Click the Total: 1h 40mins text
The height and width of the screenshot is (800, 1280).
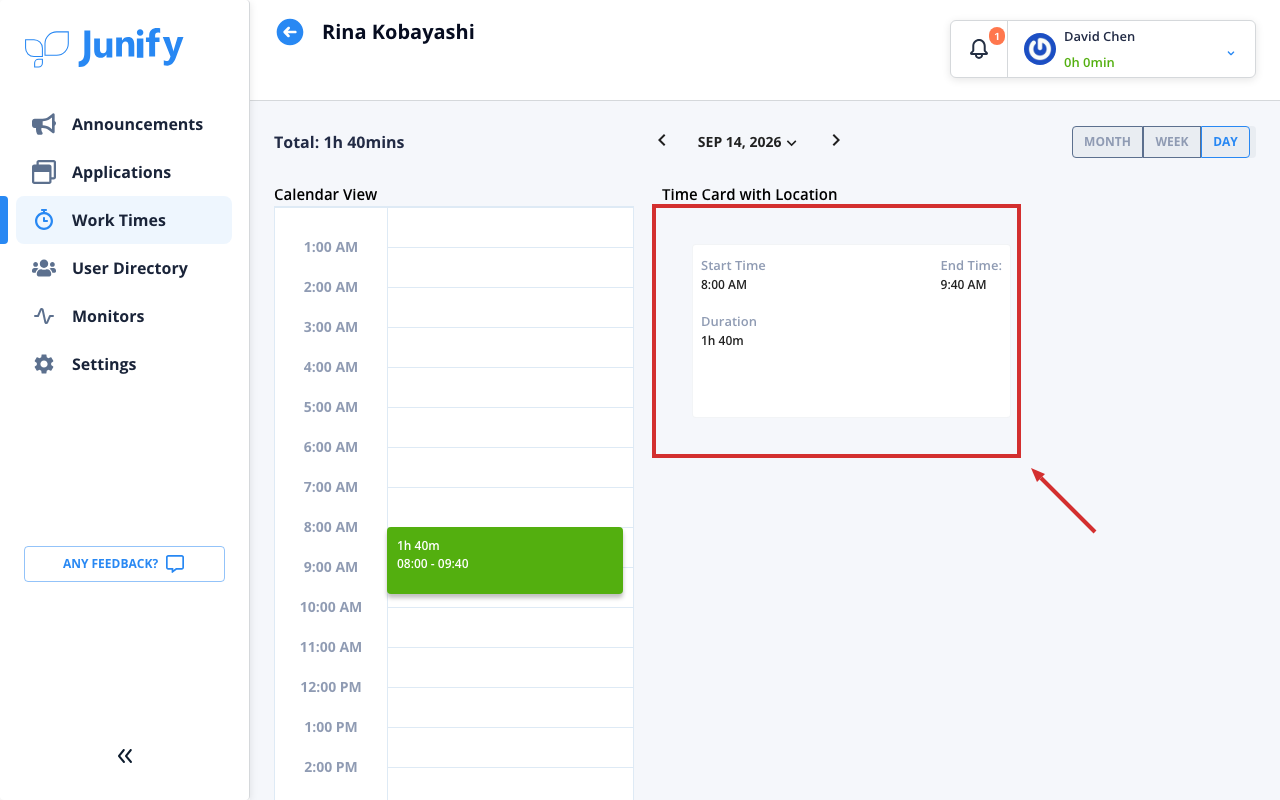(339, 142)
